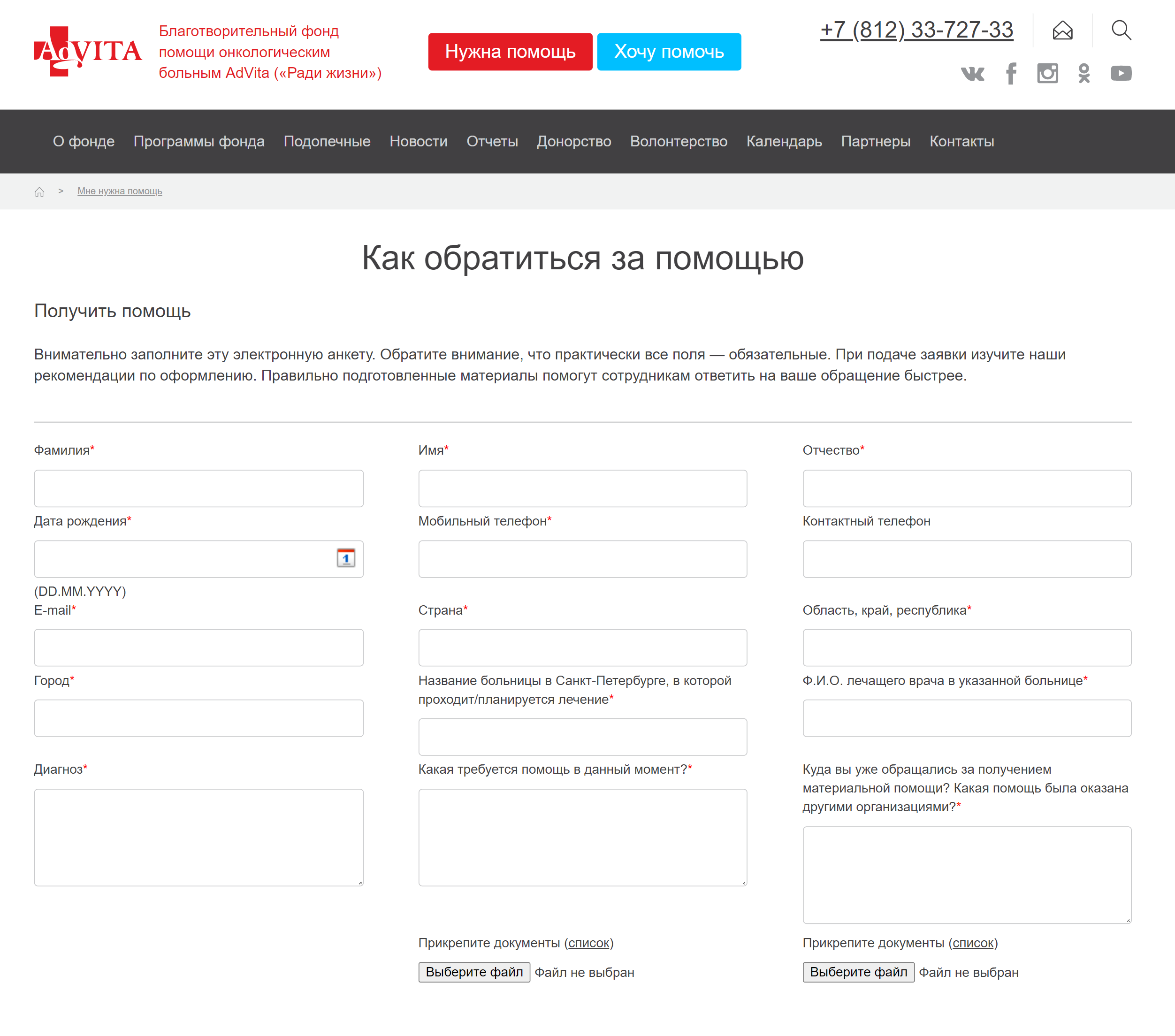Open the search magnifier icon
This screenshot has width=1175, height=1036.
coord(1121,30)
